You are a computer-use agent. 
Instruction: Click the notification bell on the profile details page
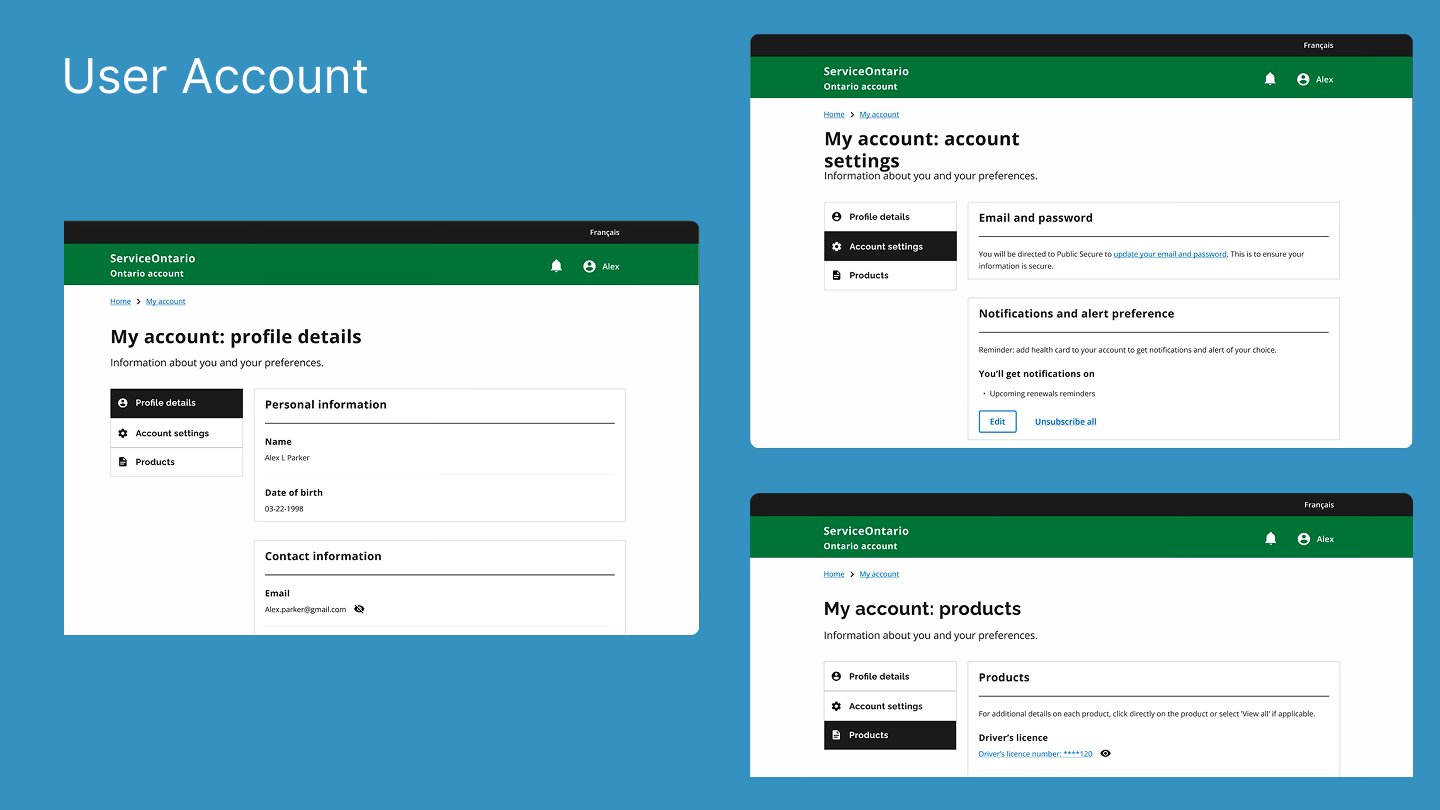pyautogui.click(x=557, y=266)
